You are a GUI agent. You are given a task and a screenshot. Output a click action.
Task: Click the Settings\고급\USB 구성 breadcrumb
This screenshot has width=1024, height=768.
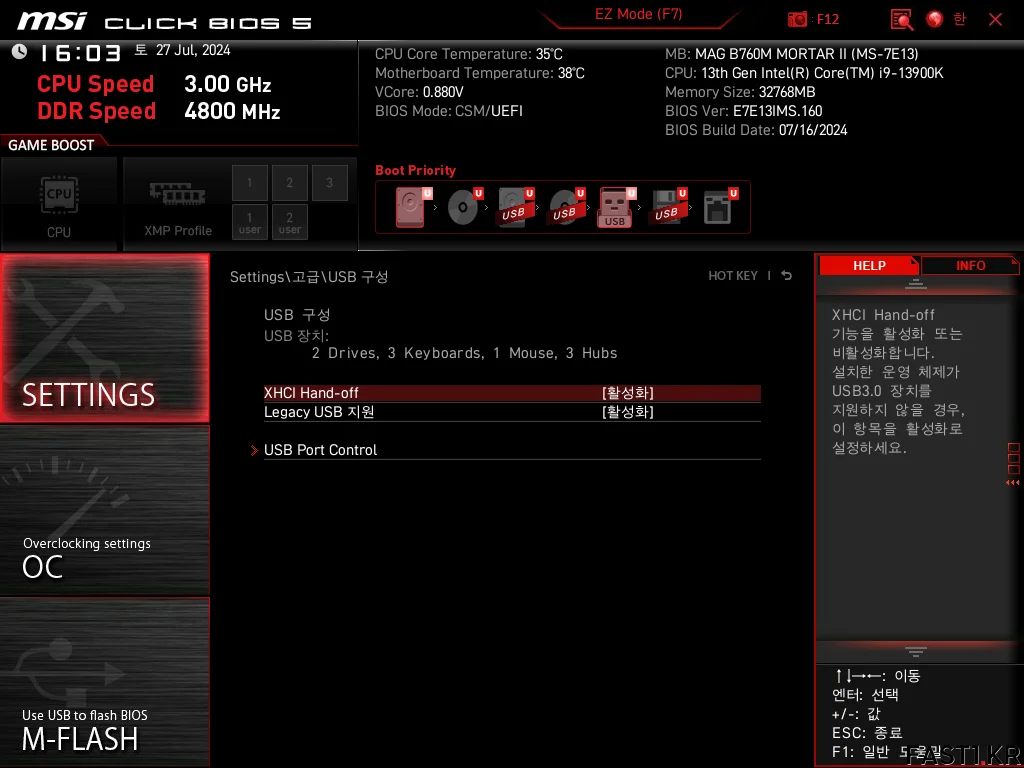coord(309,277)
